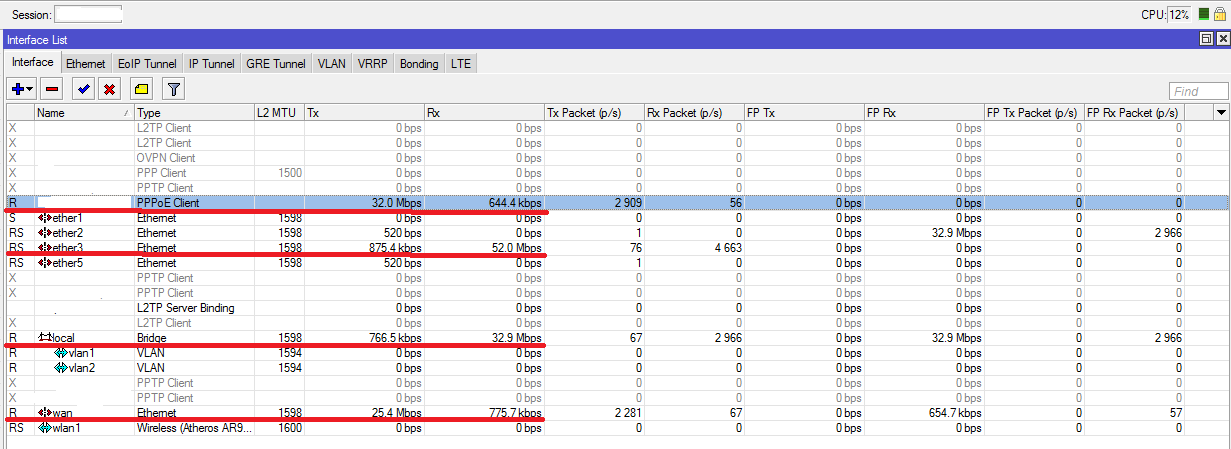Click the 32.0 Mbps Tx value

396,203
